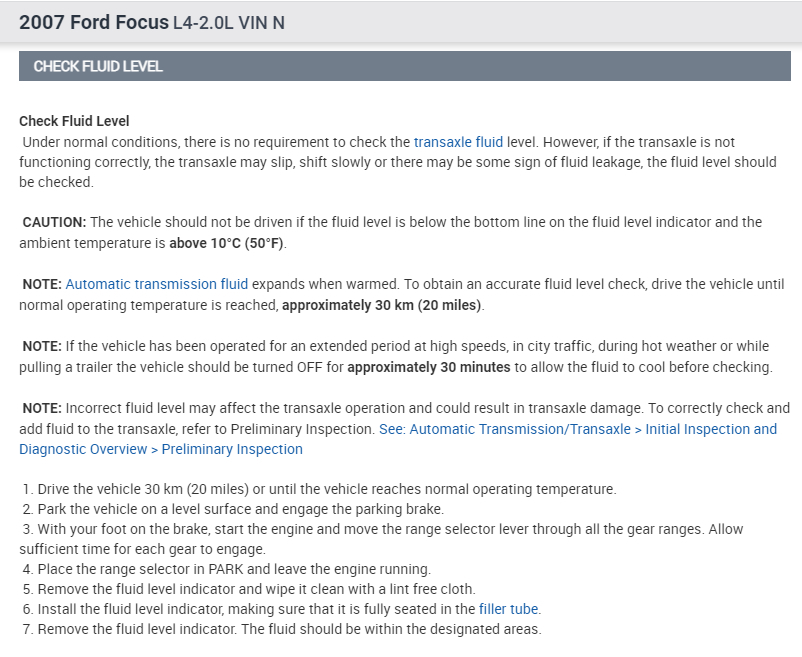Follow the 'Automatic transmission fluid' link
The height and width of the screenshot is (657, 802).
pyautogui.click(x=156, y=284)
